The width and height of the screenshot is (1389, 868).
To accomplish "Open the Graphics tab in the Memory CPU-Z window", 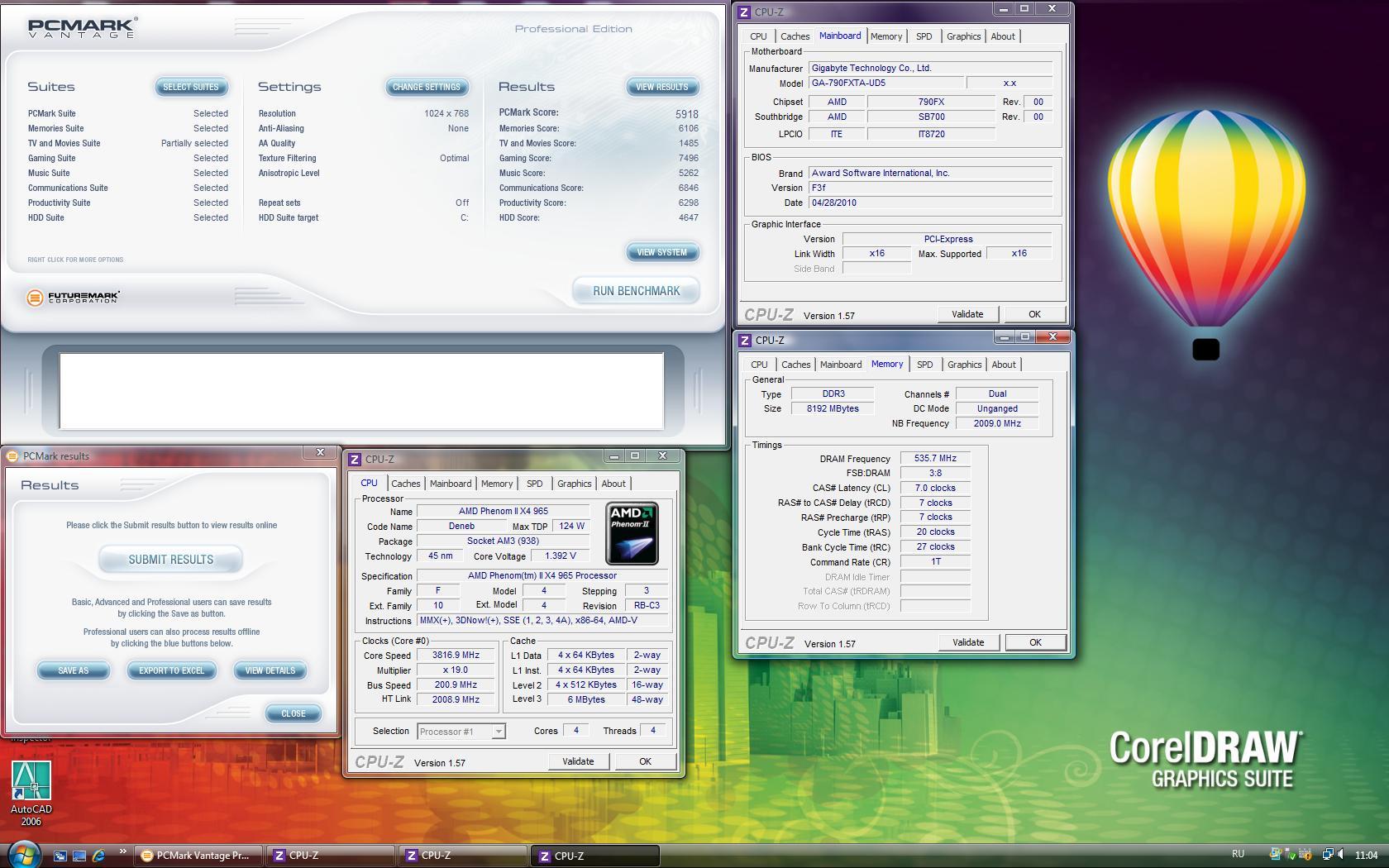I will point(964,365).
